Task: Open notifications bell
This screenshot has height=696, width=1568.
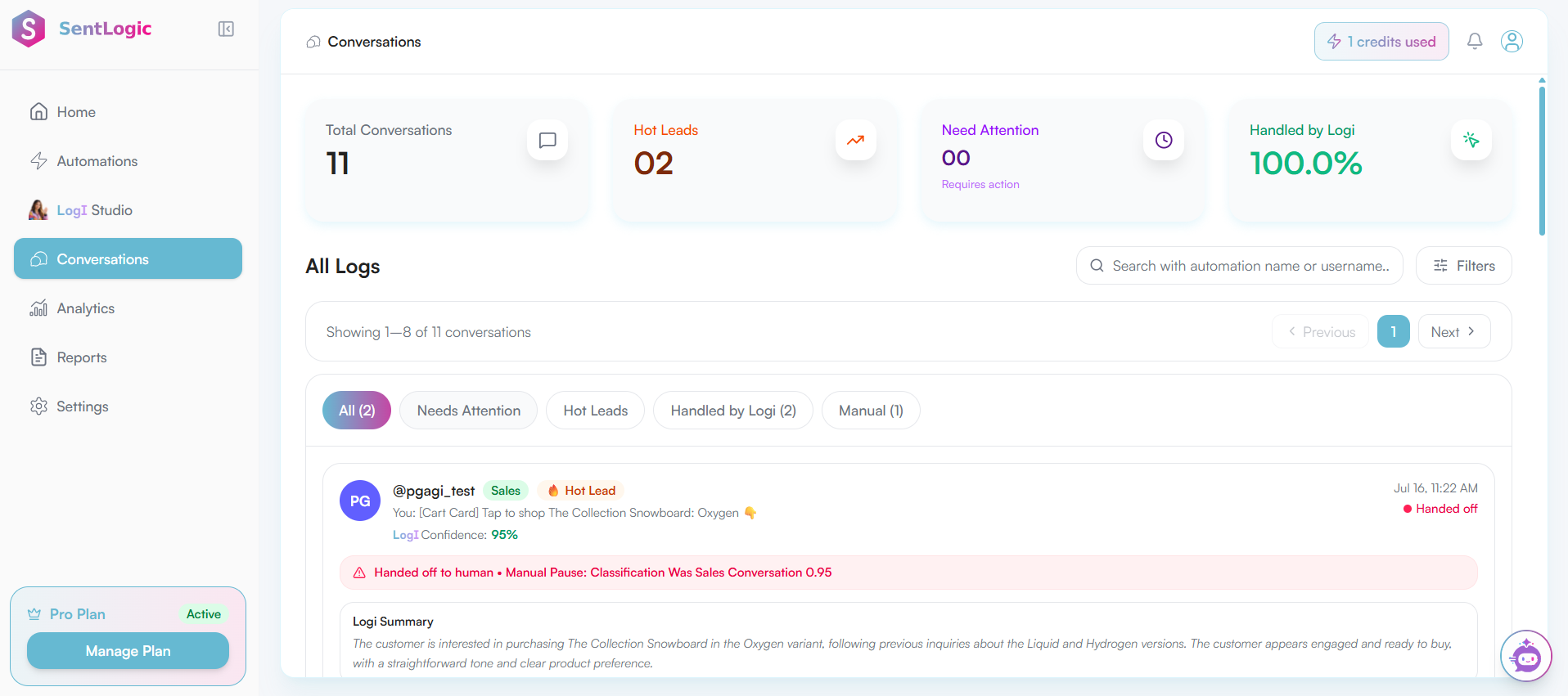Action: click(x=1475, y=41)
